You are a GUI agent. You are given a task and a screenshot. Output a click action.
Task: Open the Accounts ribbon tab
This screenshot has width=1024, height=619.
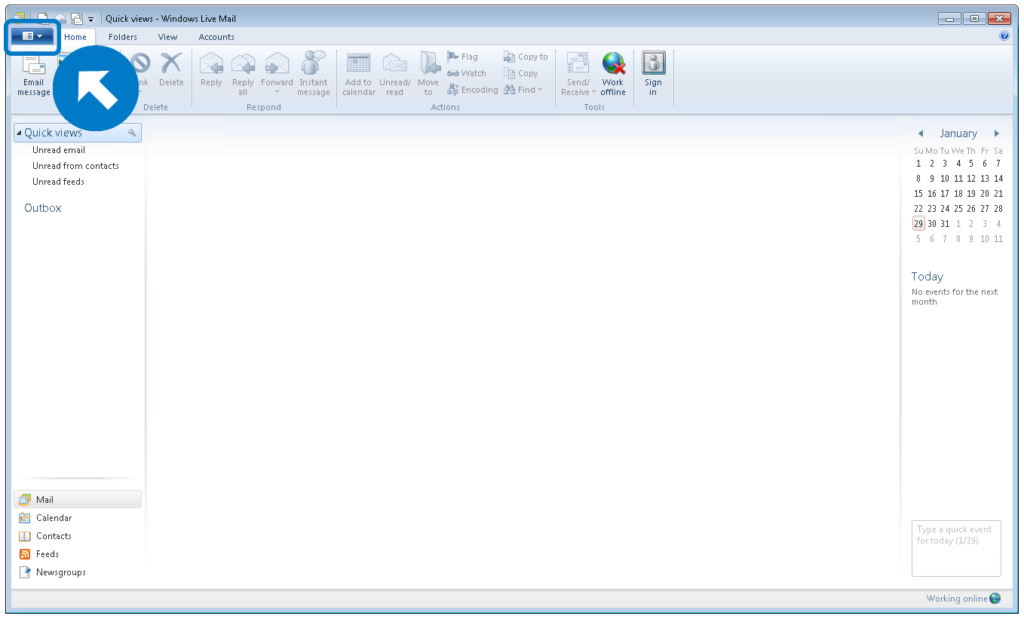[x=216, y=36]
